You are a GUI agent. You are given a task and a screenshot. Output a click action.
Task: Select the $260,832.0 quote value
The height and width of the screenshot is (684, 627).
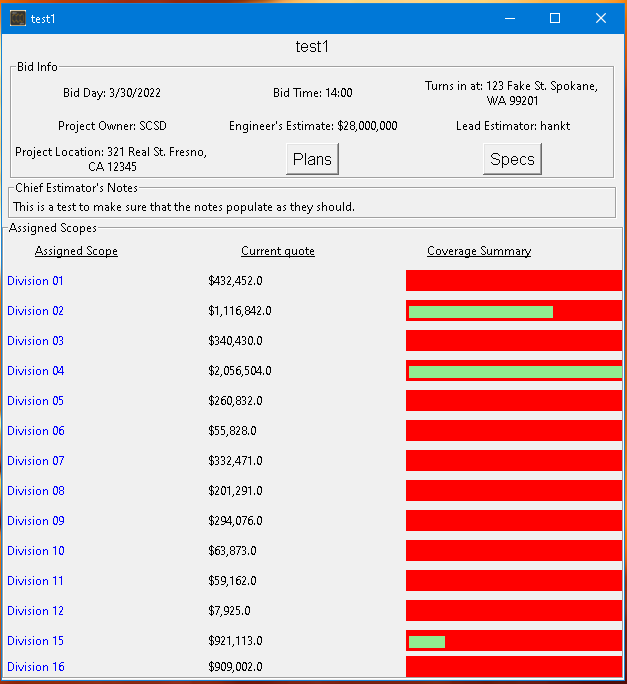[236, 400]
